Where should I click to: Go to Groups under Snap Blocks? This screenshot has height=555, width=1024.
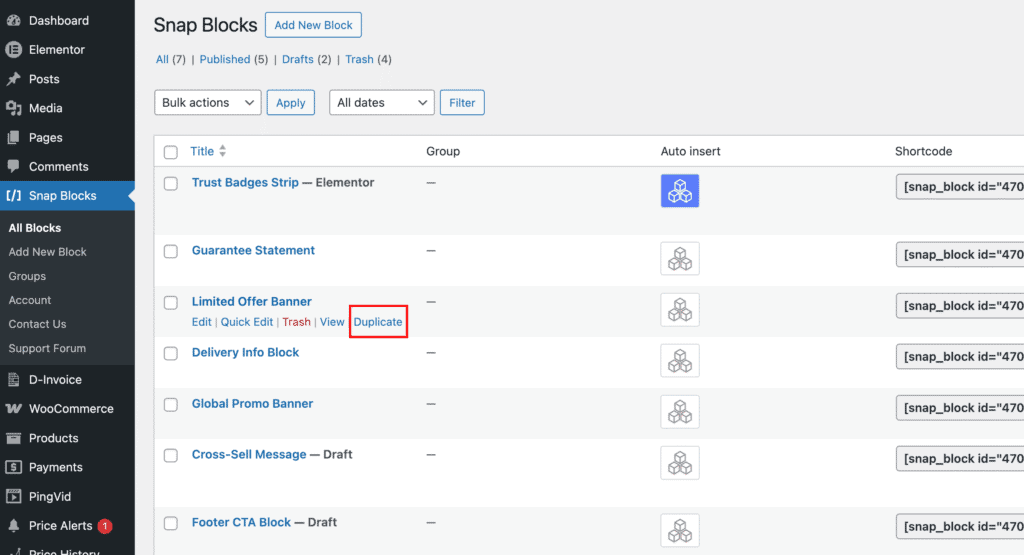tap(27, 276)
